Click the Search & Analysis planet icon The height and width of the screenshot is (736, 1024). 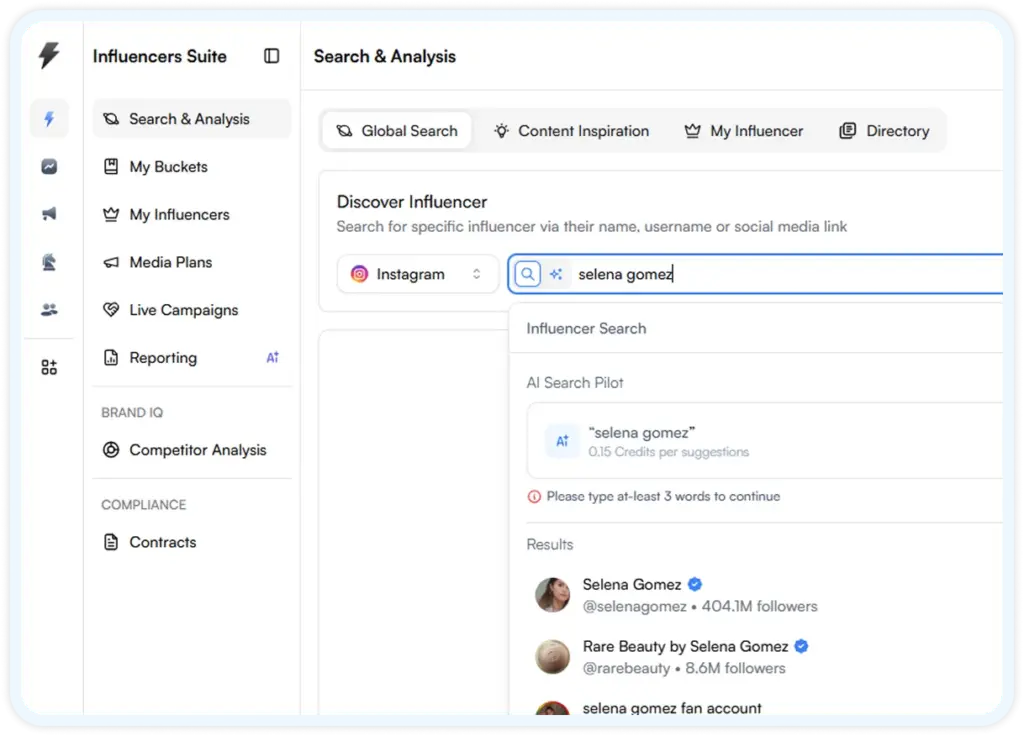(111, 119)
